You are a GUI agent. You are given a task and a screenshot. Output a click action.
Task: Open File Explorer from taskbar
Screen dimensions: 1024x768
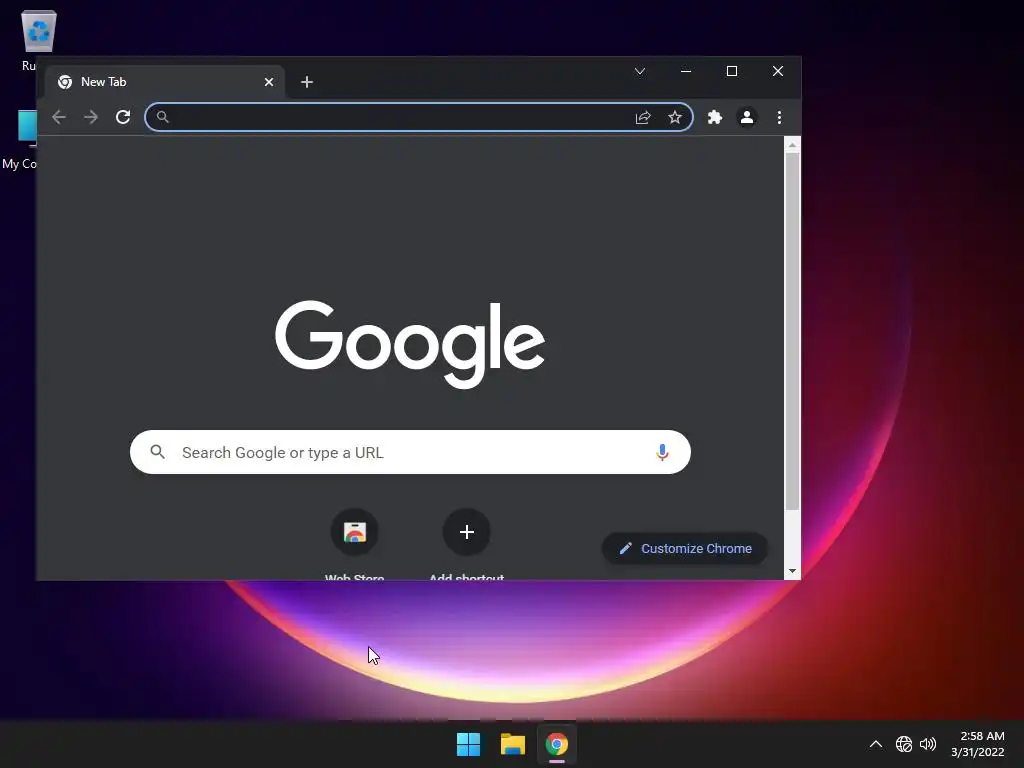[513, 744]
